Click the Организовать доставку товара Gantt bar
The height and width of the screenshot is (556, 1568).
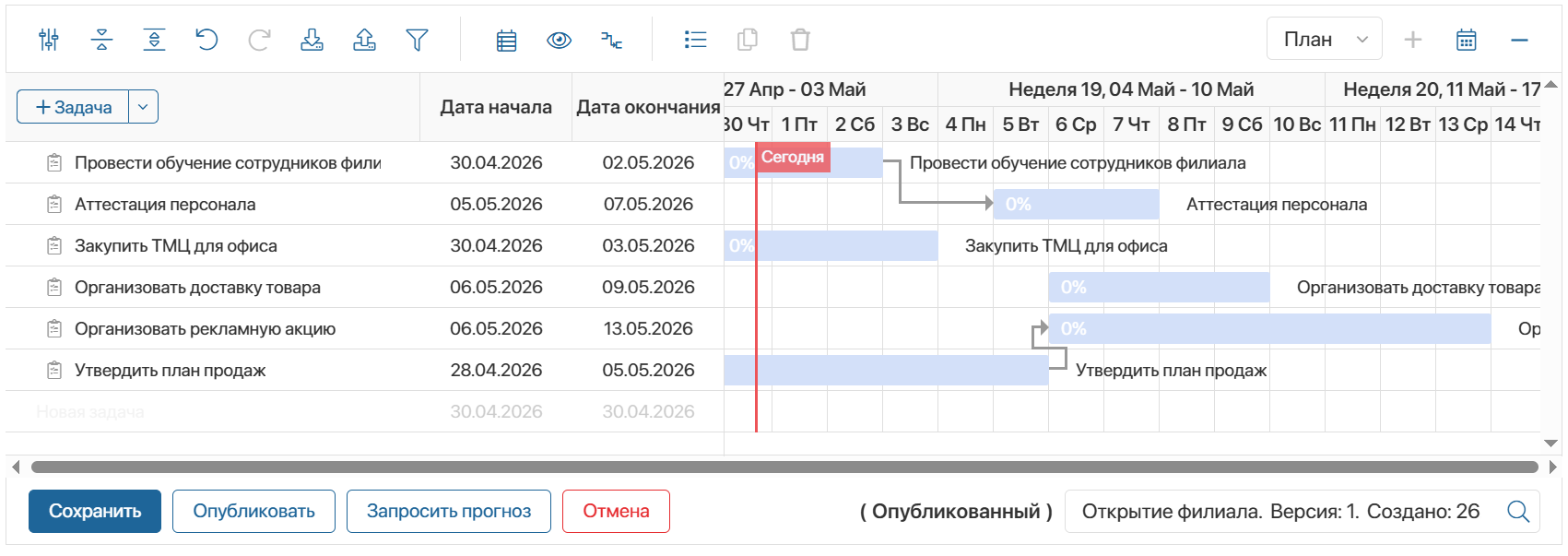1159,287
